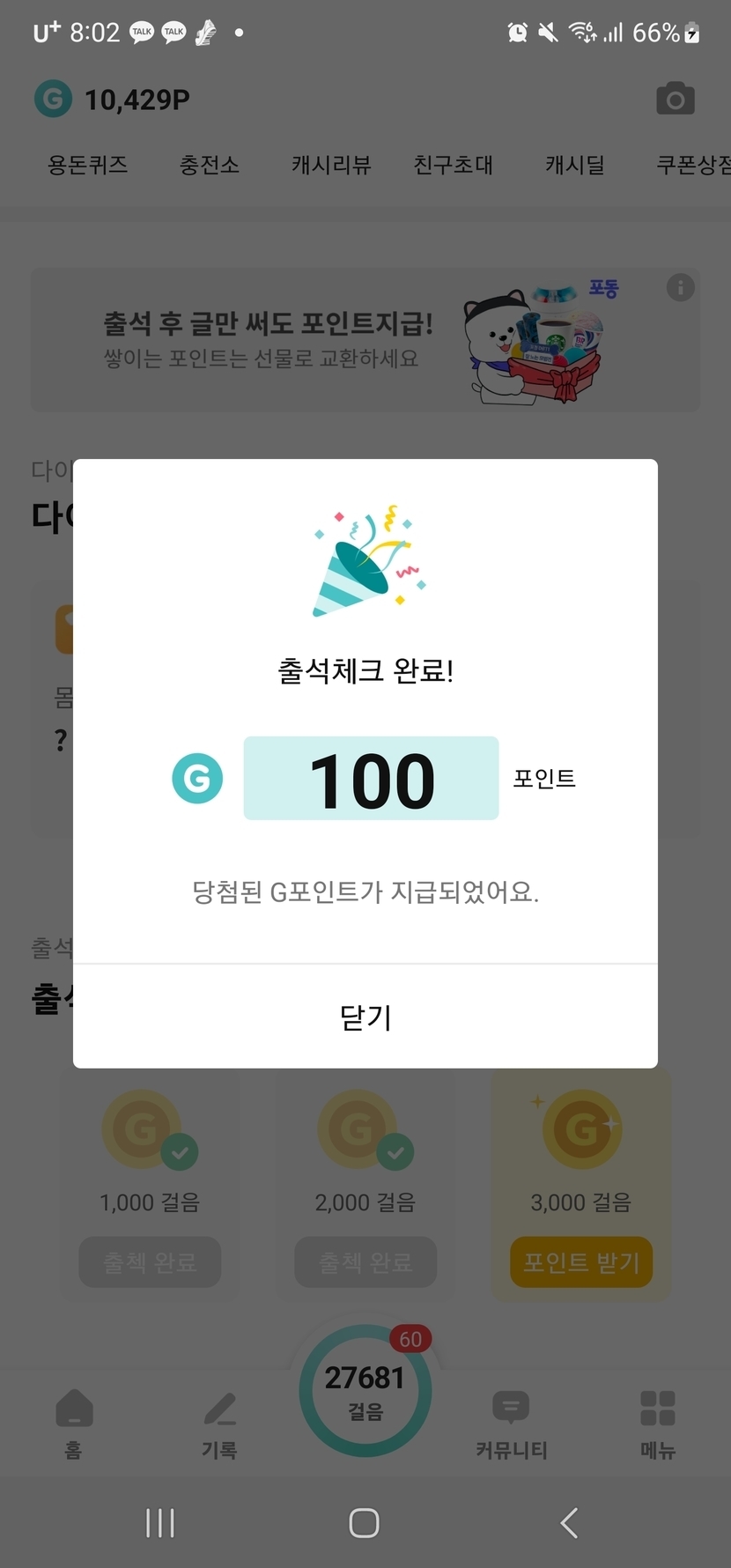
Task: Open the 커뮤니티 community chat icon
Action: [511, 1409]
